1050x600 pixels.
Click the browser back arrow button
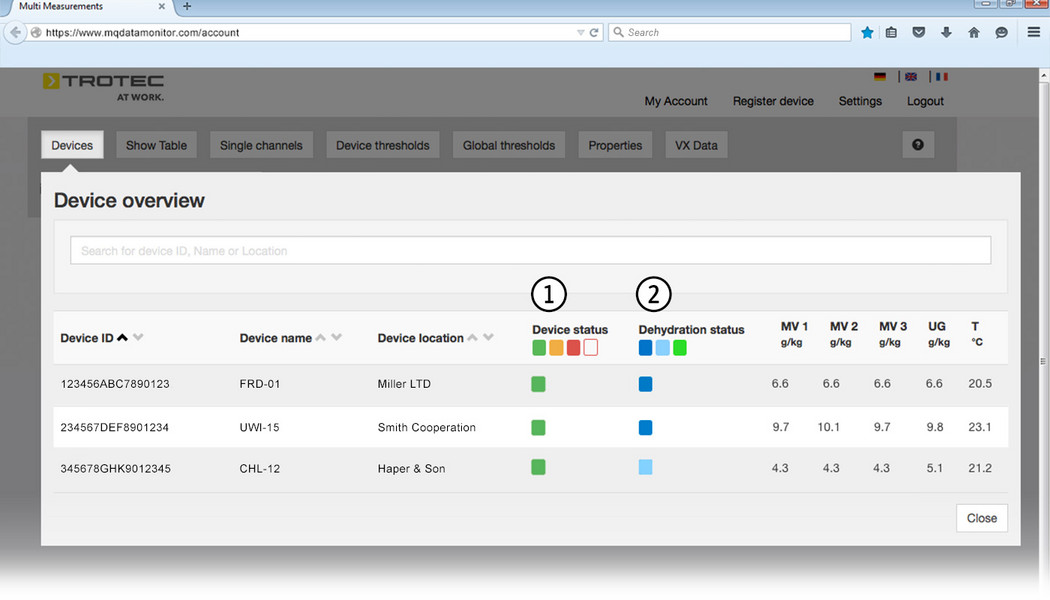tap(15, 32)
